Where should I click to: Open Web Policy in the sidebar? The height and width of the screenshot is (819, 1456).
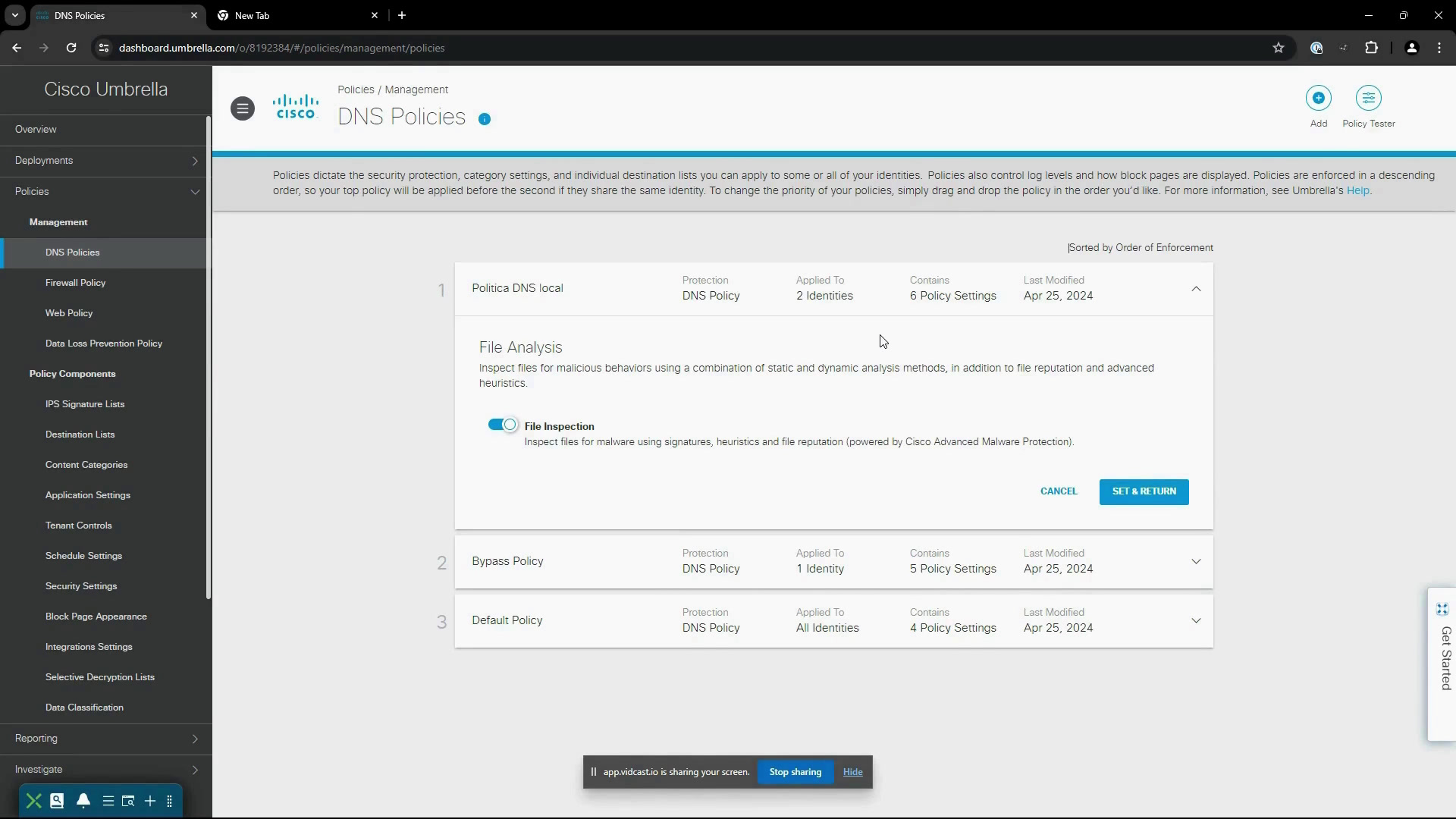coord(69,313)
